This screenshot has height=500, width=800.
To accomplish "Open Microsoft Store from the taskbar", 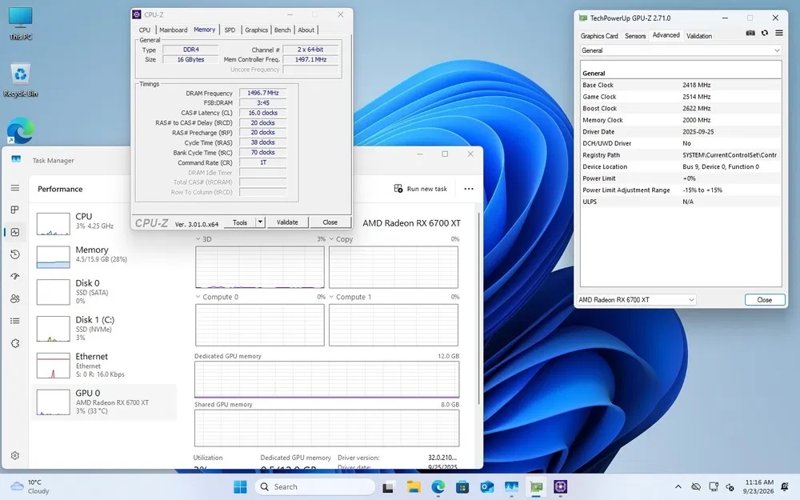I will [462, 487].
